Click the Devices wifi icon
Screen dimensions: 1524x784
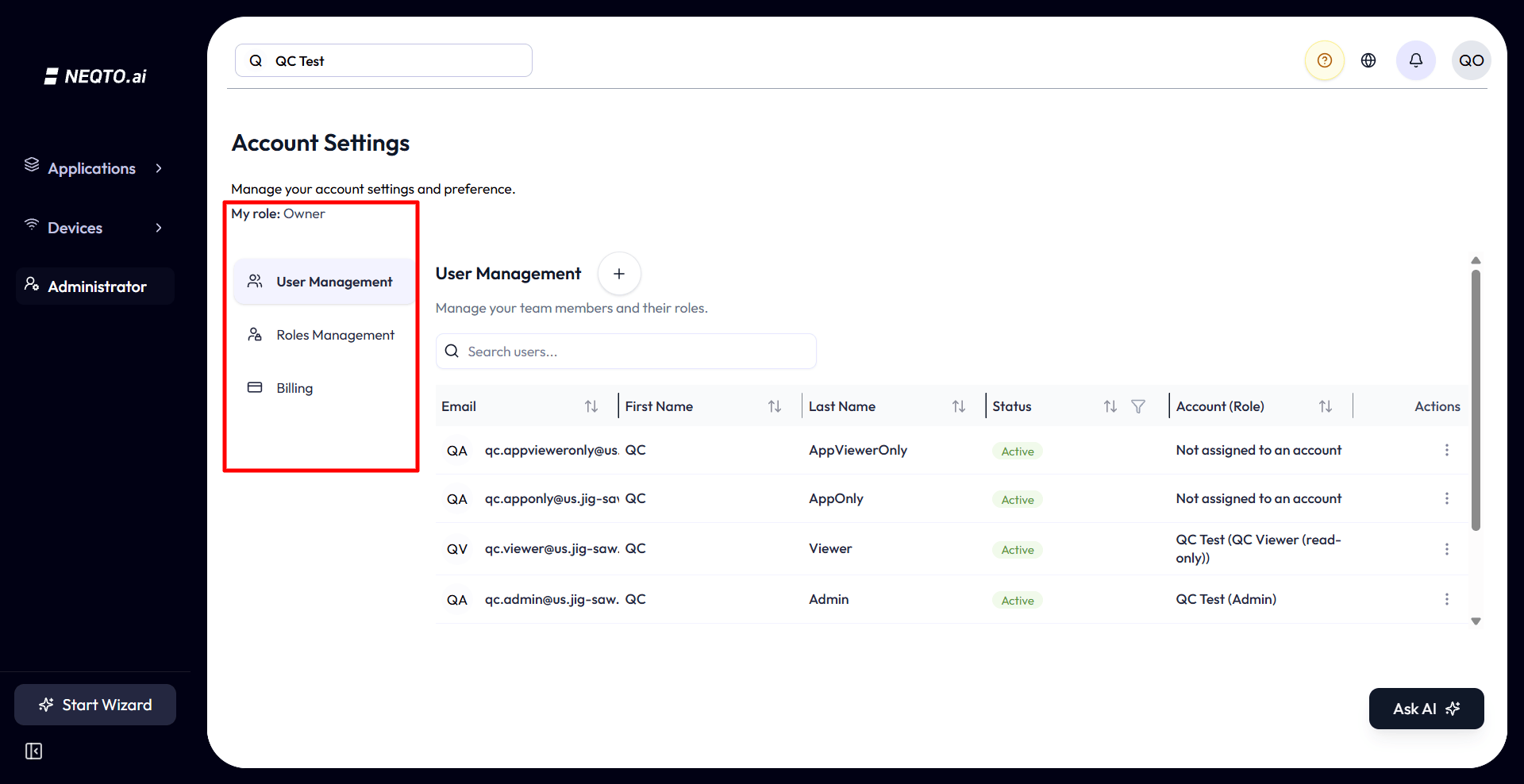coord(32,225)
